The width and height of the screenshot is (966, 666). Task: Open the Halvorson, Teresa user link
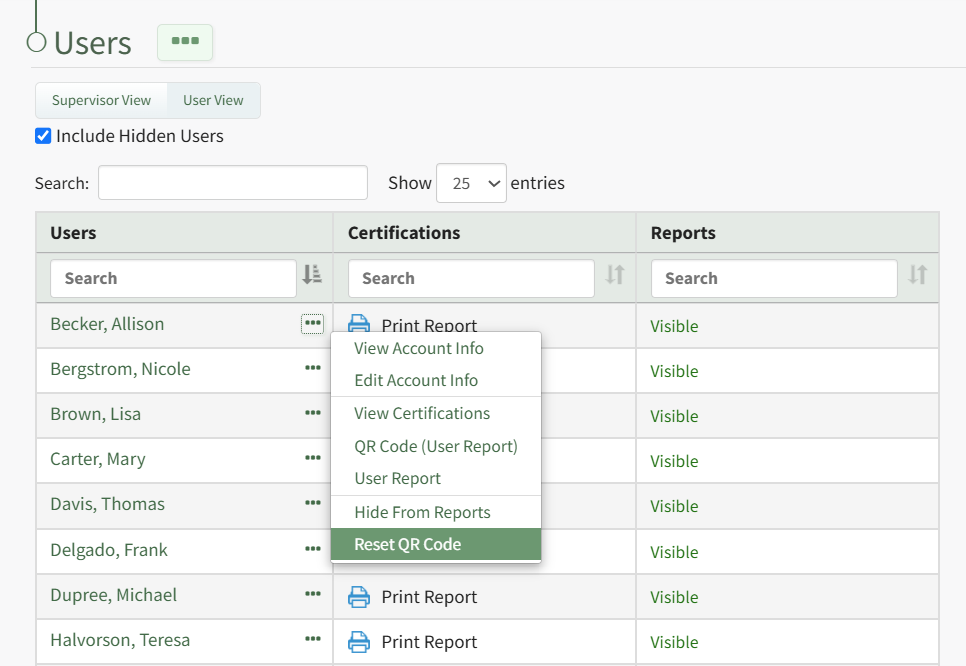pos(120,640)
